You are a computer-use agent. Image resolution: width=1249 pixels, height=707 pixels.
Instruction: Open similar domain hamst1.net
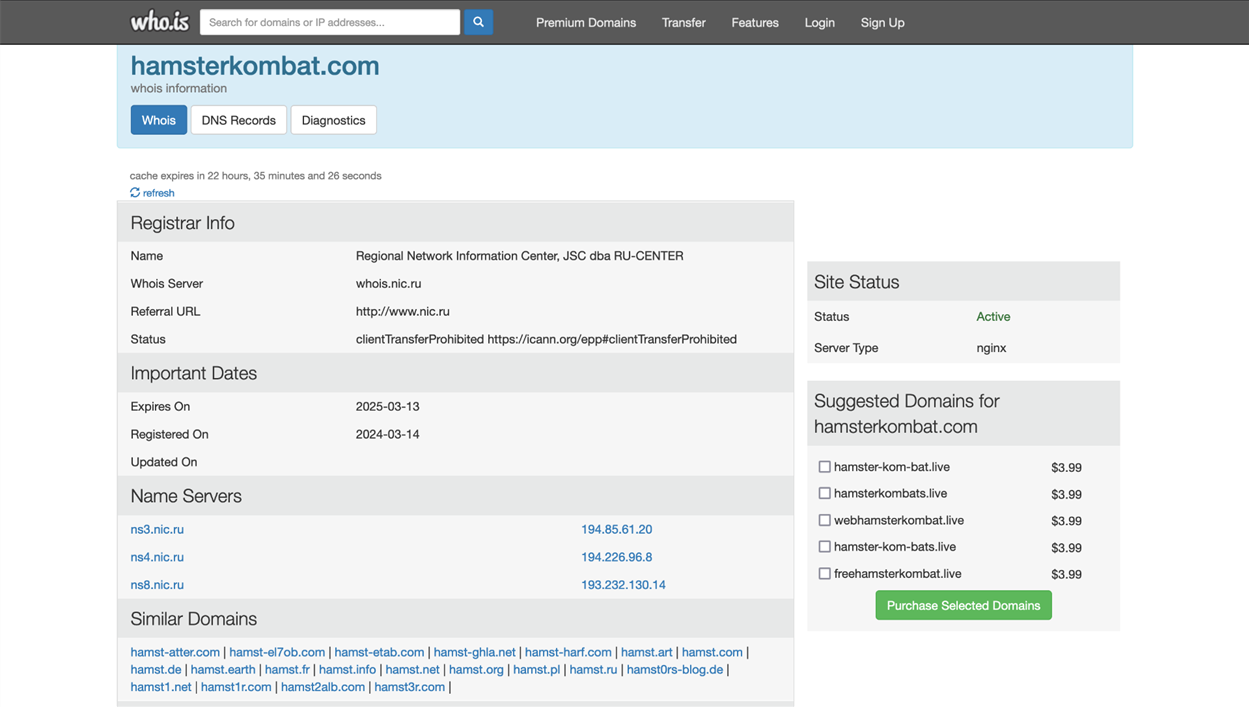coord(161,687)
